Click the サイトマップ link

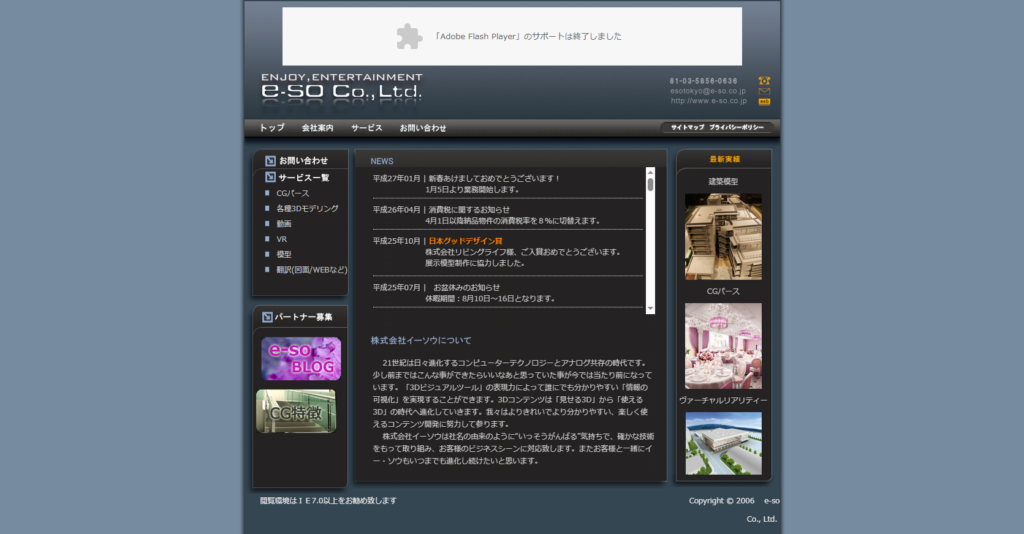[688, 128]
